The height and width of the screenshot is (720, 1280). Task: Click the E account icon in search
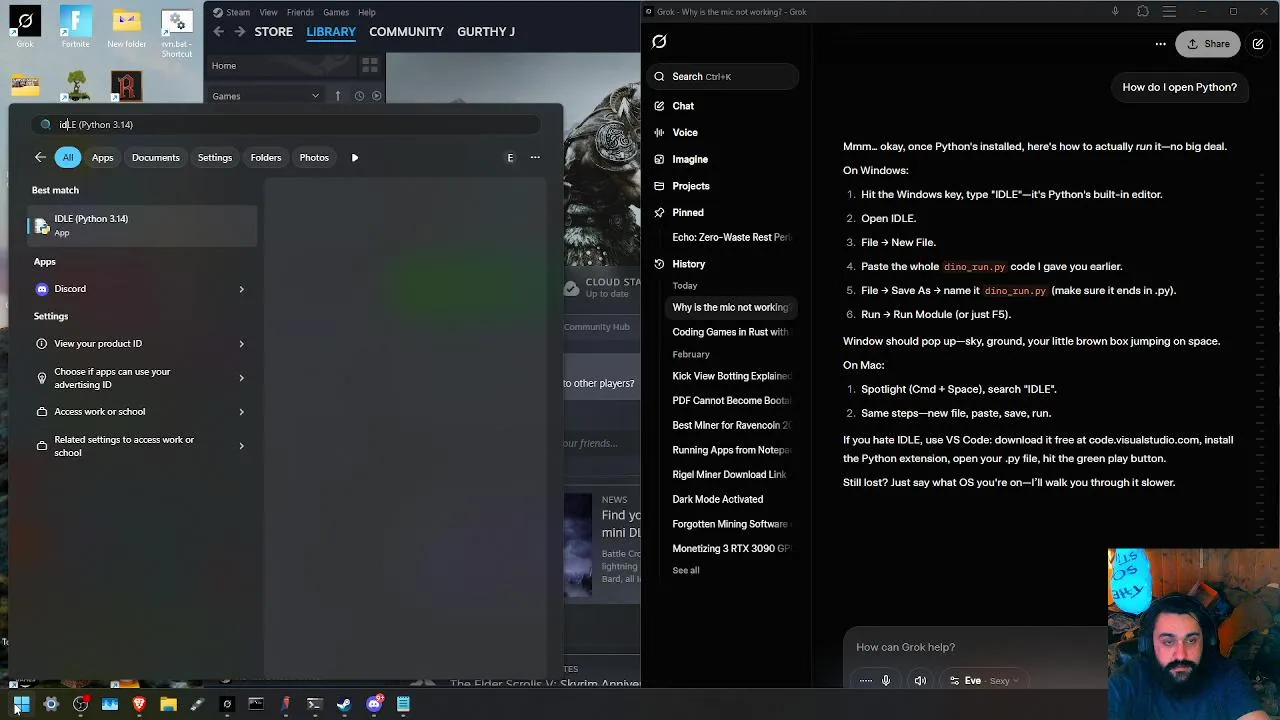pyautogui.click(x=510, y=157)
